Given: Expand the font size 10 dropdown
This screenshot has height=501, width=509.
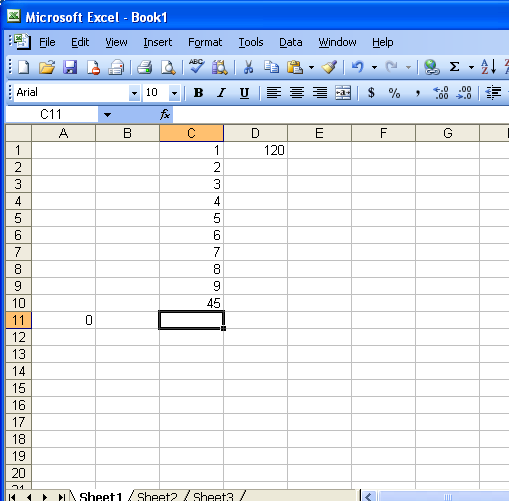Looking at the screenshot, I should coord(174,93).
